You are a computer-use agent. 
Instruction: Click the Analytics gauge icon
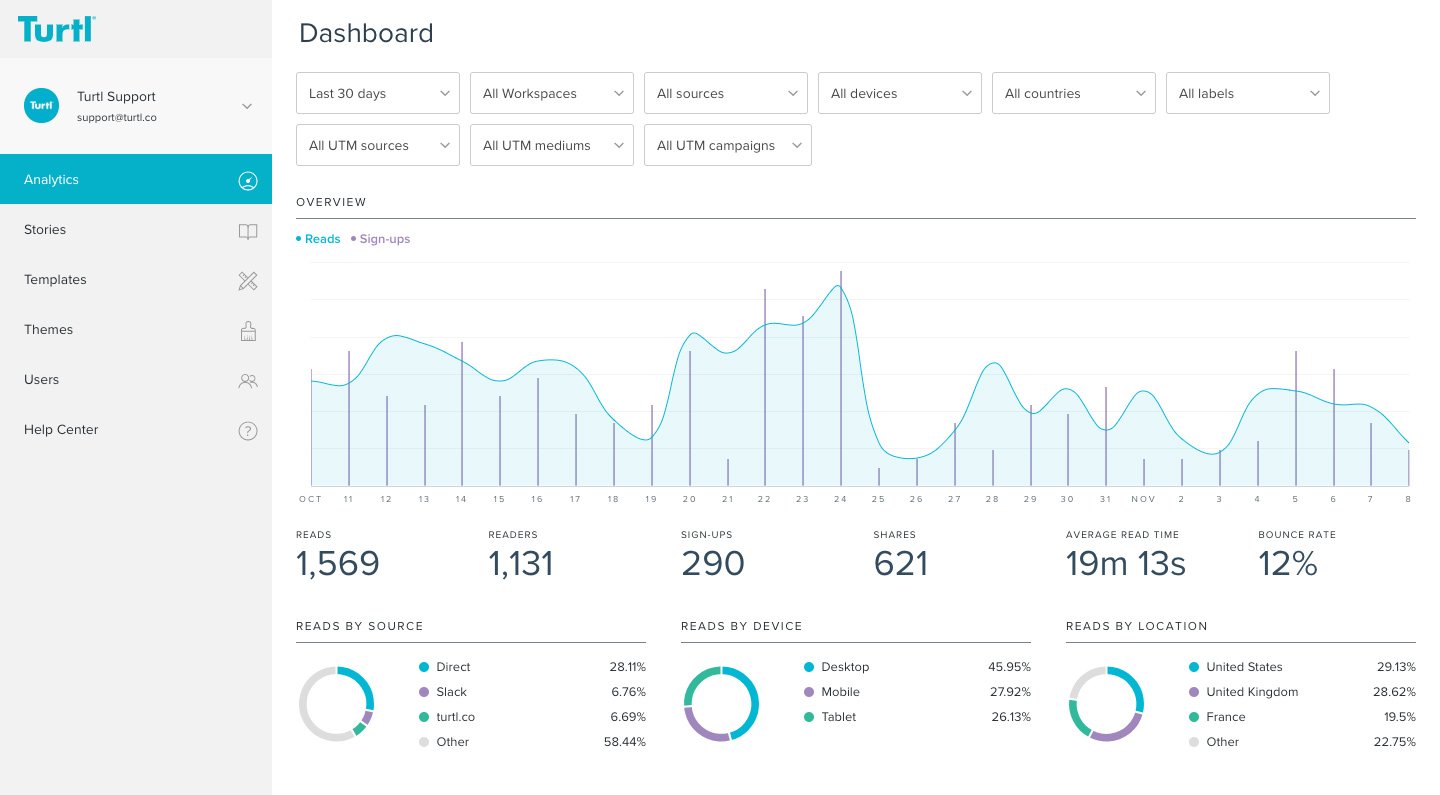248,180
